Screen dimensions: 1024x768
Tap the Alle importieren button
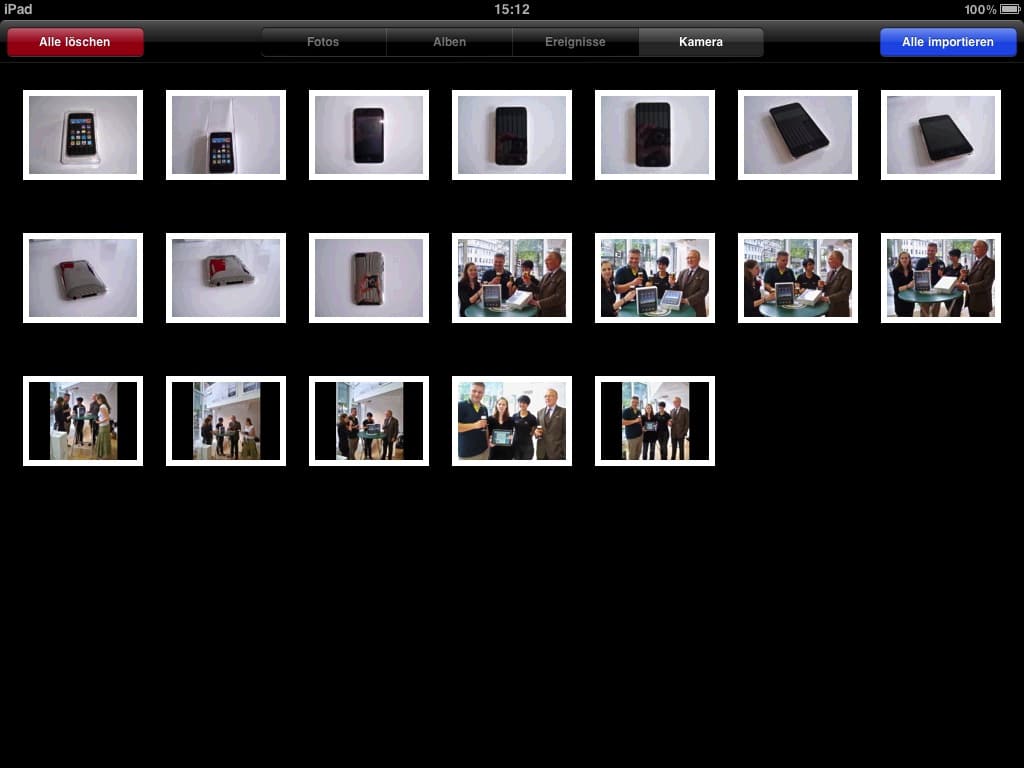pyautogui.click(x=947, y=41)
